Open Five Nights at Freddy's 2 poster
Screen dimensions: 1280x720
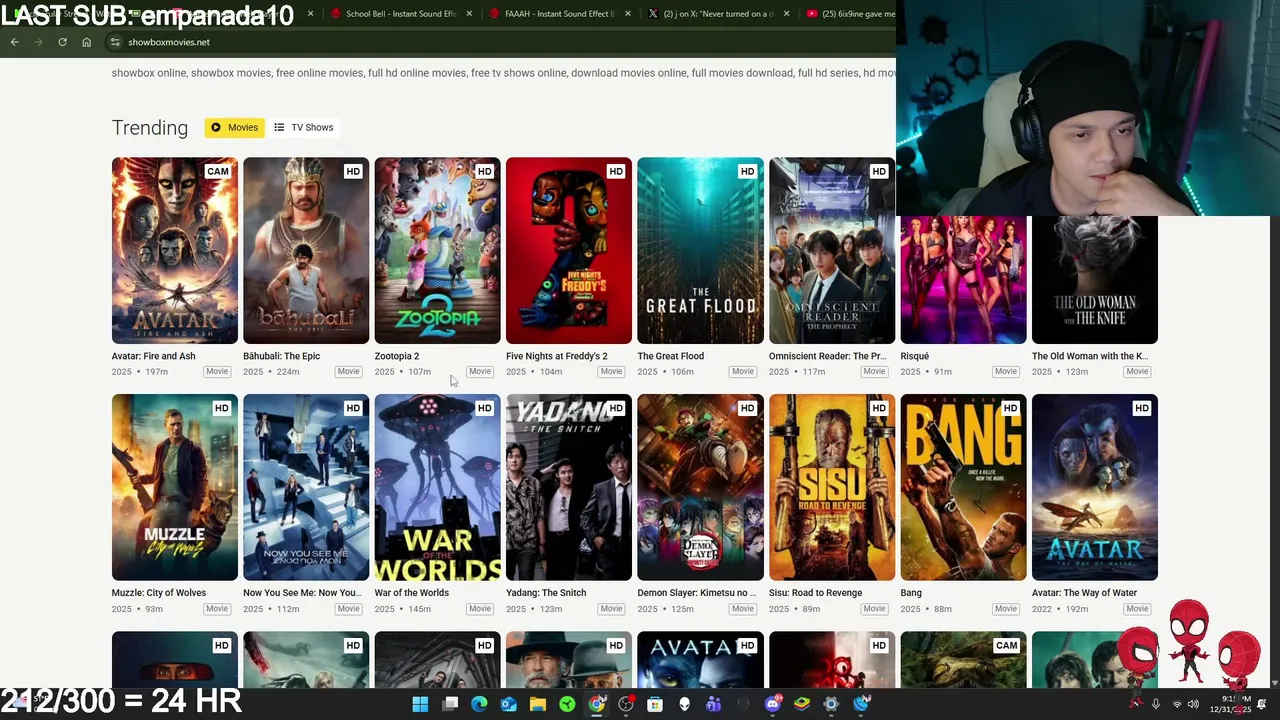pyautogui.click(x=569, y=250)
